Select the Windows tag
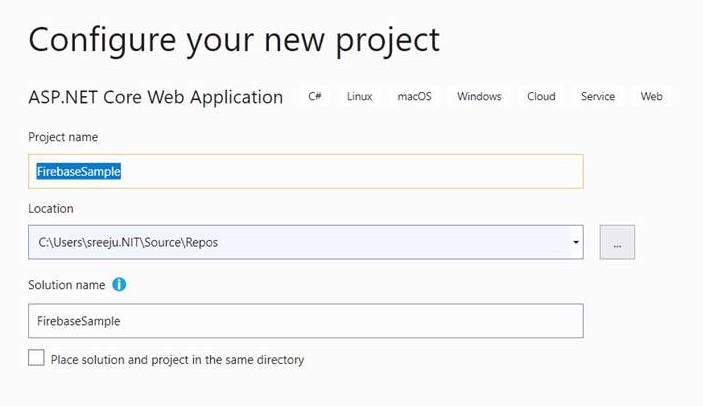The image size is (703, 406). (479, 97)
